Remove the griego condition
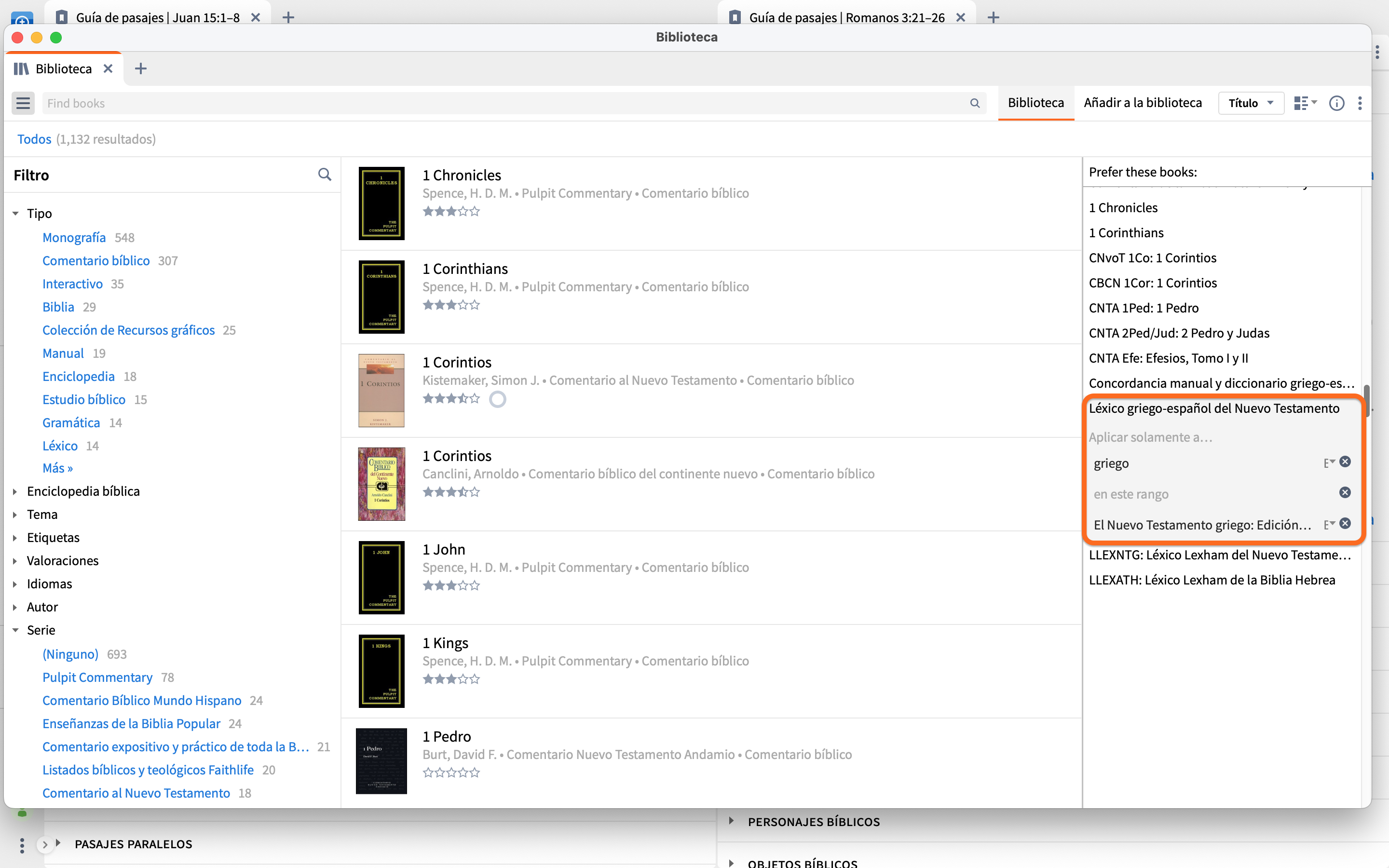This screenshot has width=1389, height=868. click(1345, 462)
